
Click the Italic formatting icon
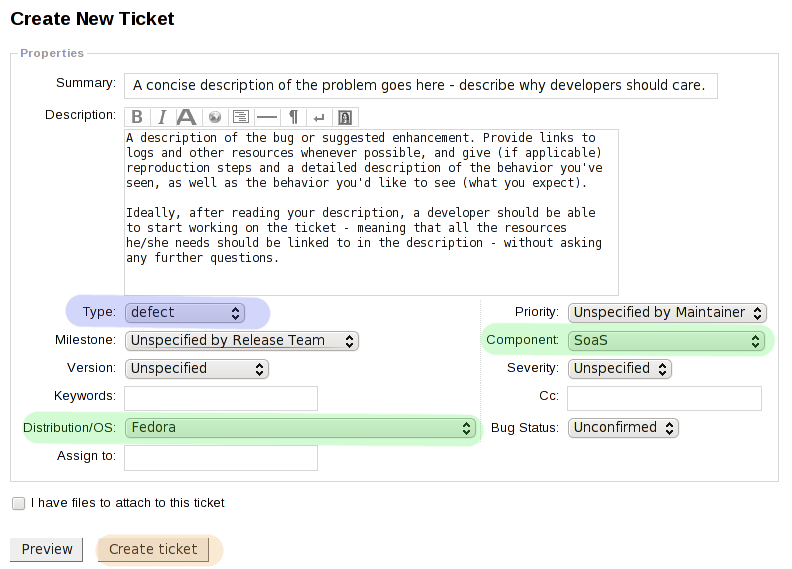[x=161, y=116]
